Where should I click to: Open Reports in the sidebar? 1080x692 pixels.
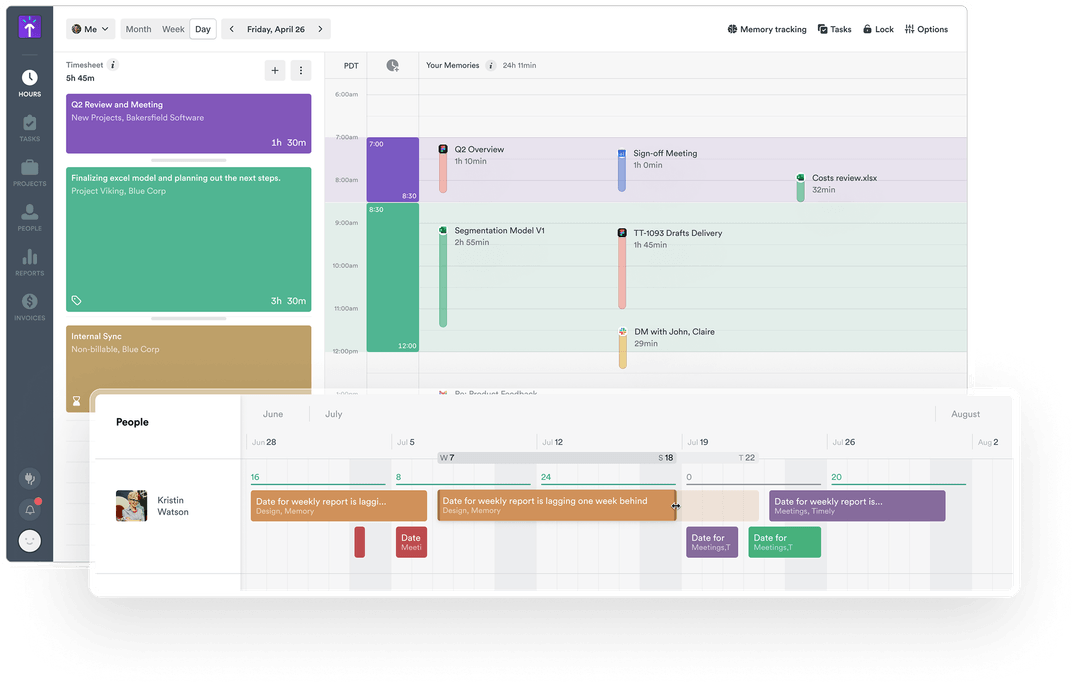(29, 262)
